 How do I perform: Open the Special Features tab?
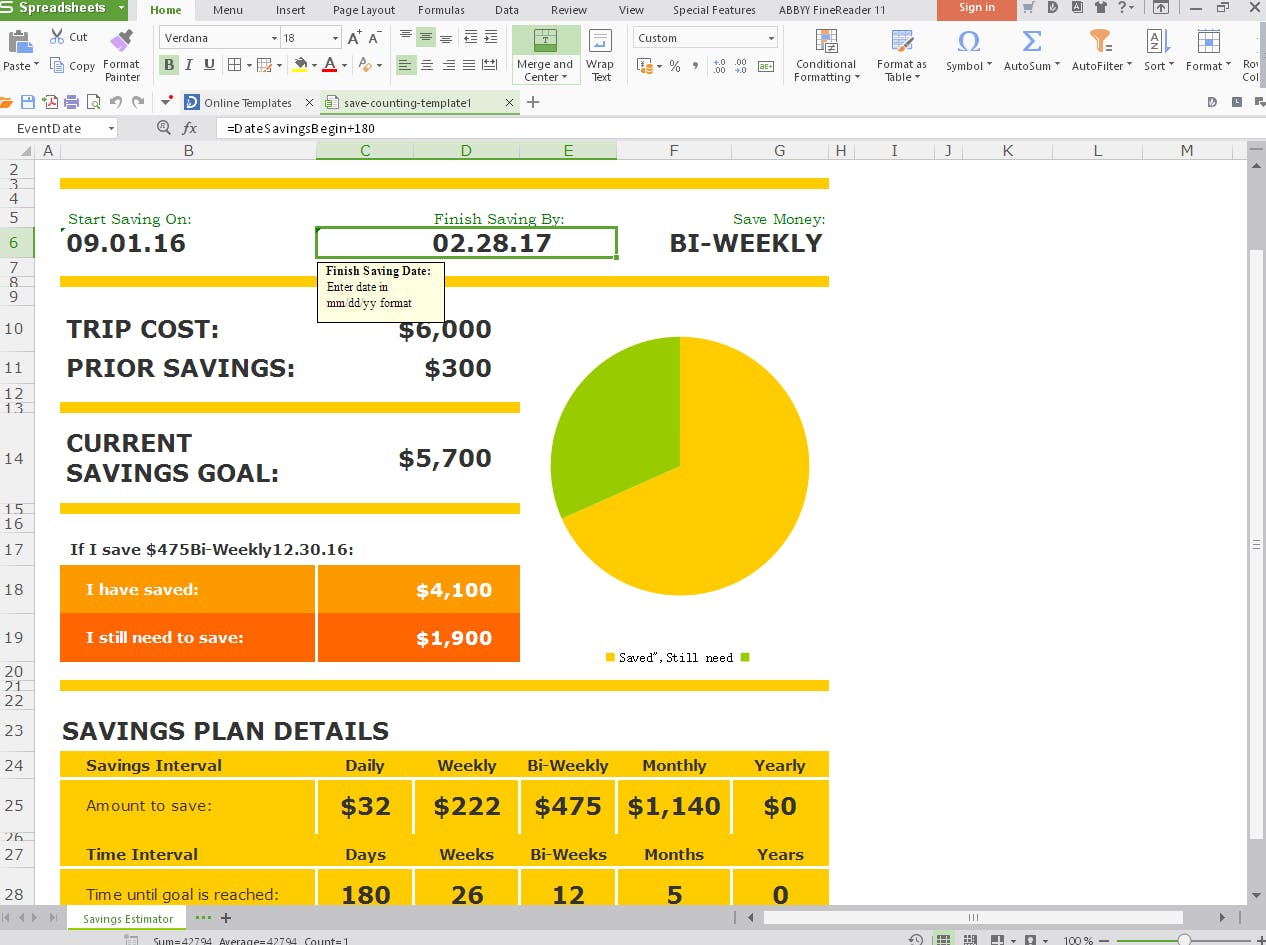point(714,10)
